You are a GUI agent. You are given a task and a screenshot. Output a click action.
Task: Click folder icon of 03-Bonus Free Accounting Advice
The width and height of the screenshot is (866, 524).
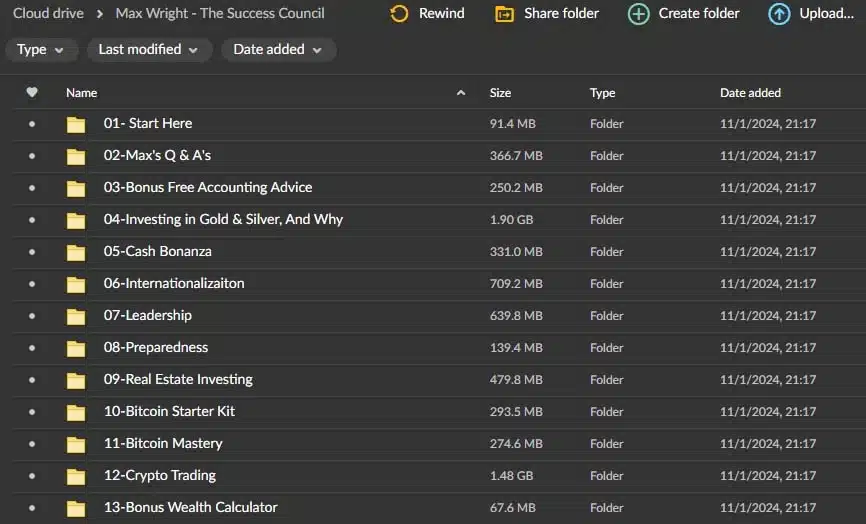tap(76, 188)
